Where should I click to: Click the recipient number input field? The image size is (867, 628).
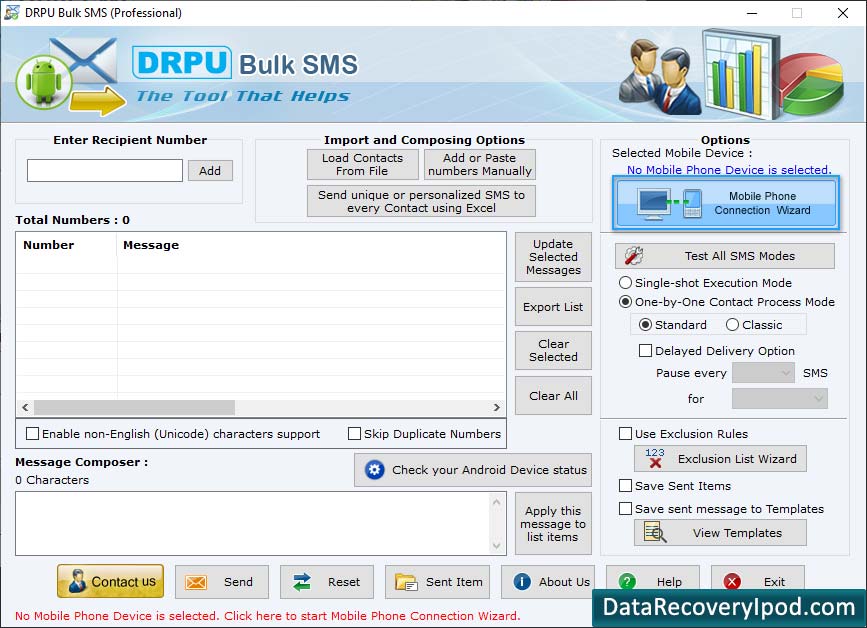tap(105, 171)
